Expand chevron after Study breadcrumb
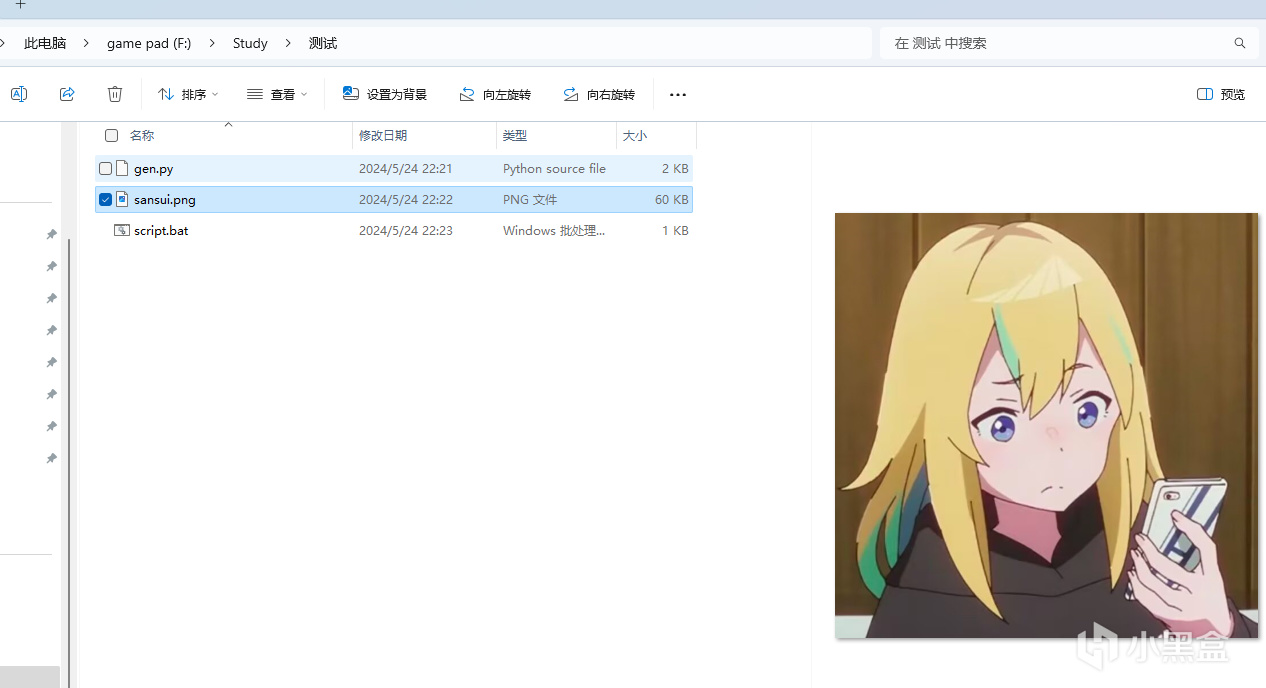This screenshot has height=688, width=1266. pyautogui.click(x=289, y=43)
